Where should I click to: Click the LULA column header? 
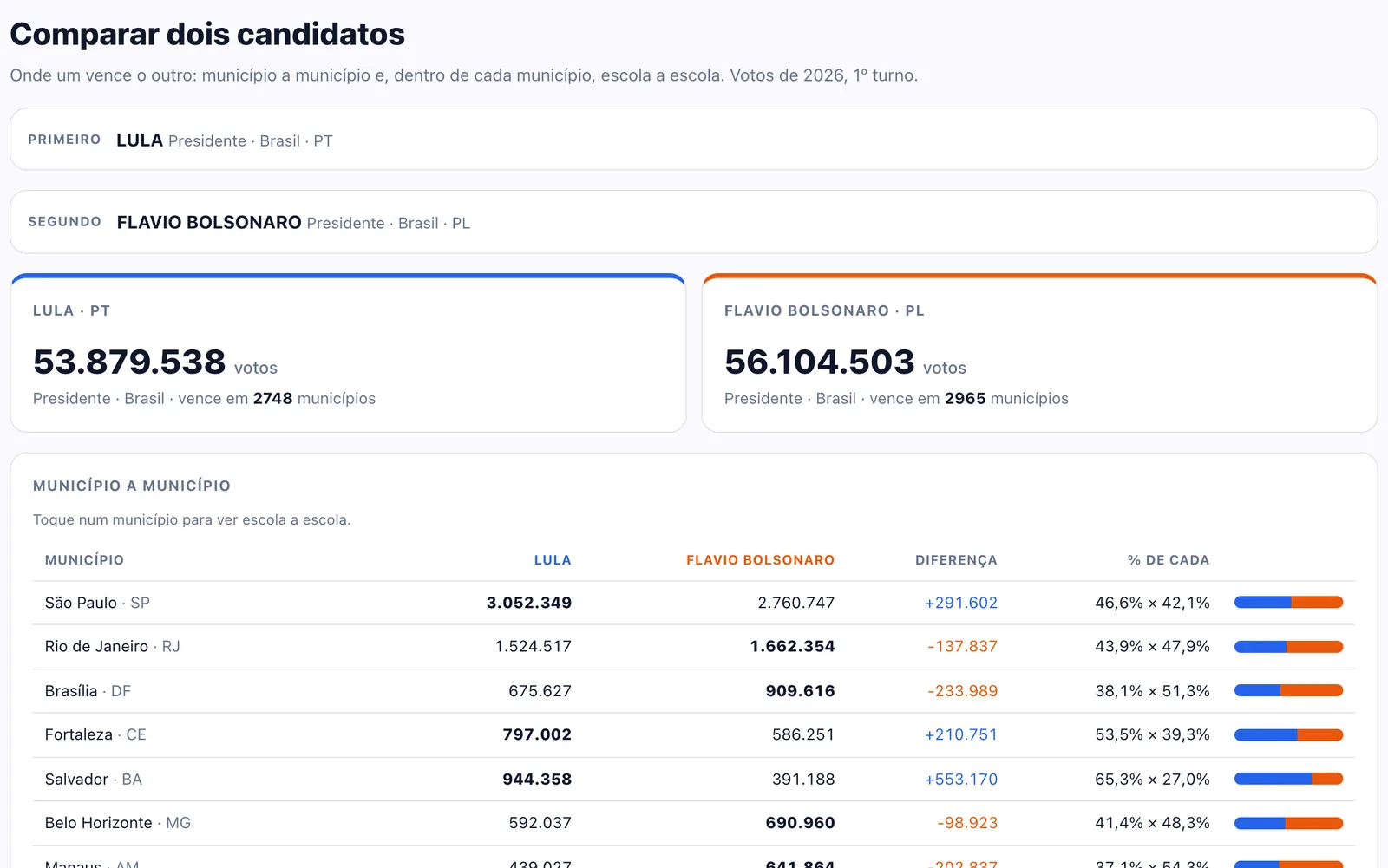click(553, 560)
